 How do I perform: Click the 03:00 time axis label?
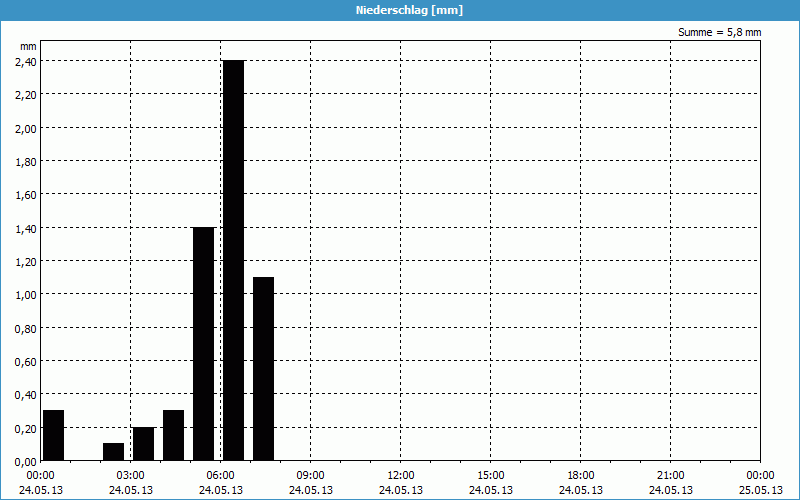[x=131, y=475]
